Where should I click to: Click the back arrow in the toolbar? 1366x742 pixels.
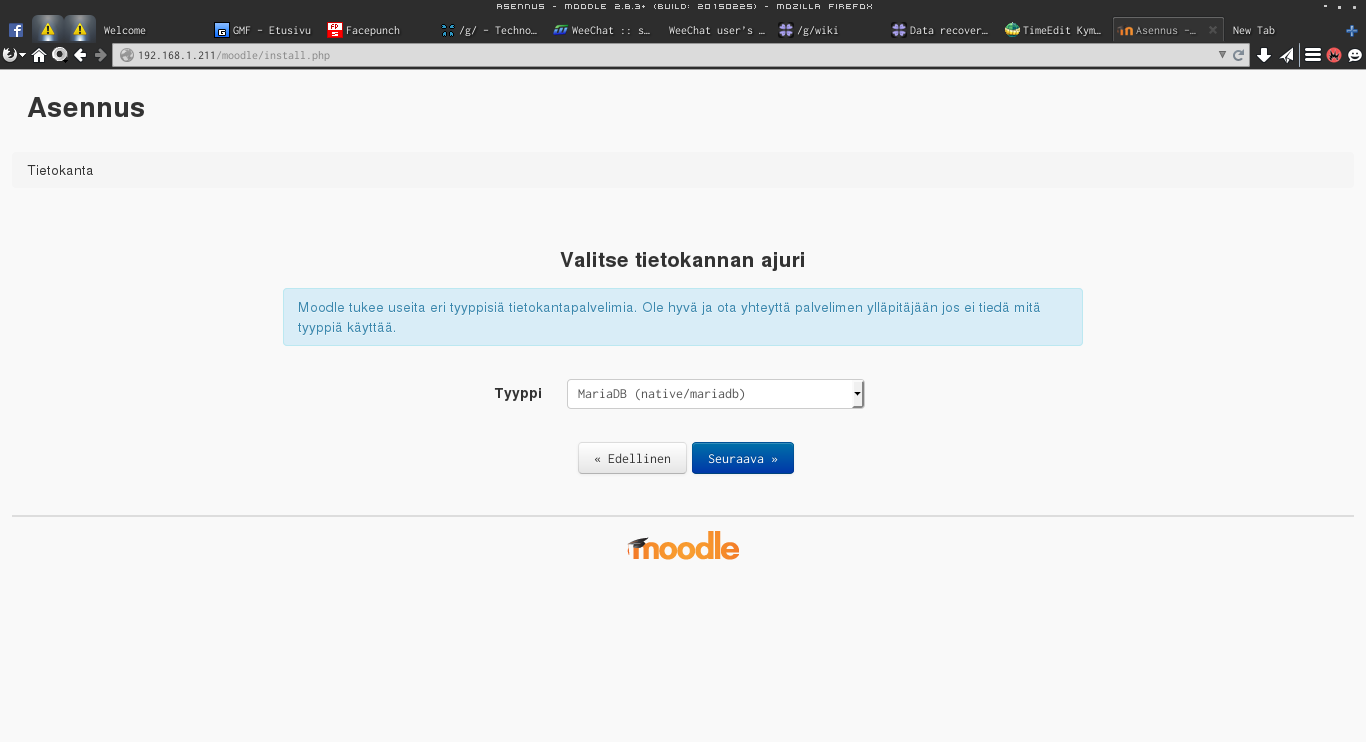pos(80,55)
